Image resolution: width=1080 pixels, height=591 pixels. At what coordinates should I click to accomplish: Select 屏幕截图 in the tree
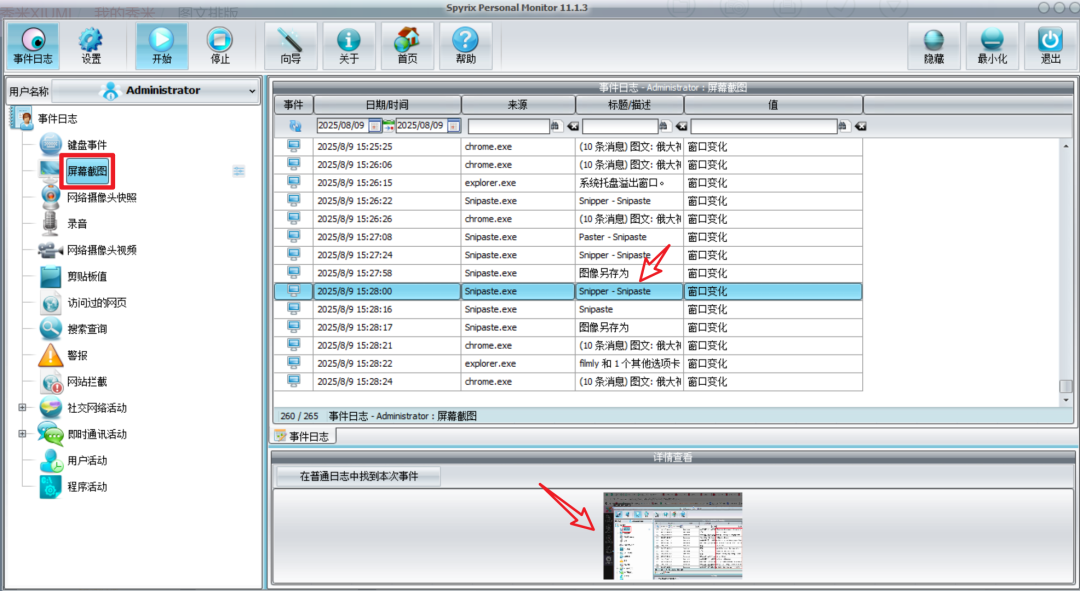click(87, 171)
